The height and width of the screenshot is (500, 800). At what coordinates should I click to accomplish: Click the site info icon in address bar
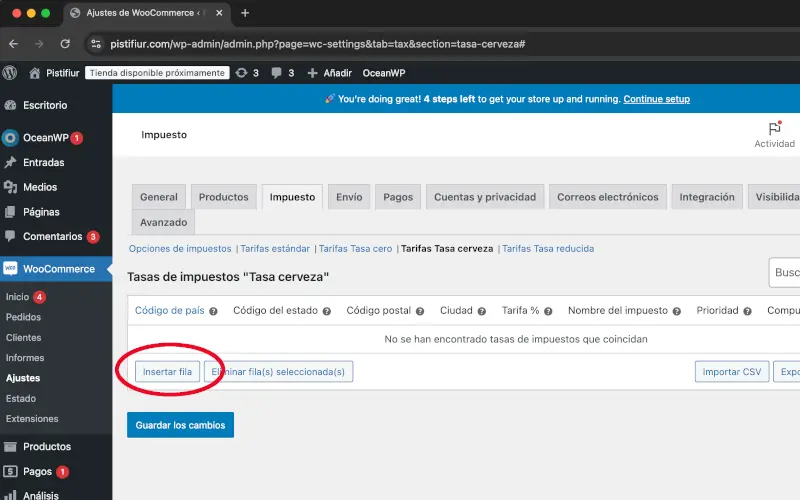96,44
